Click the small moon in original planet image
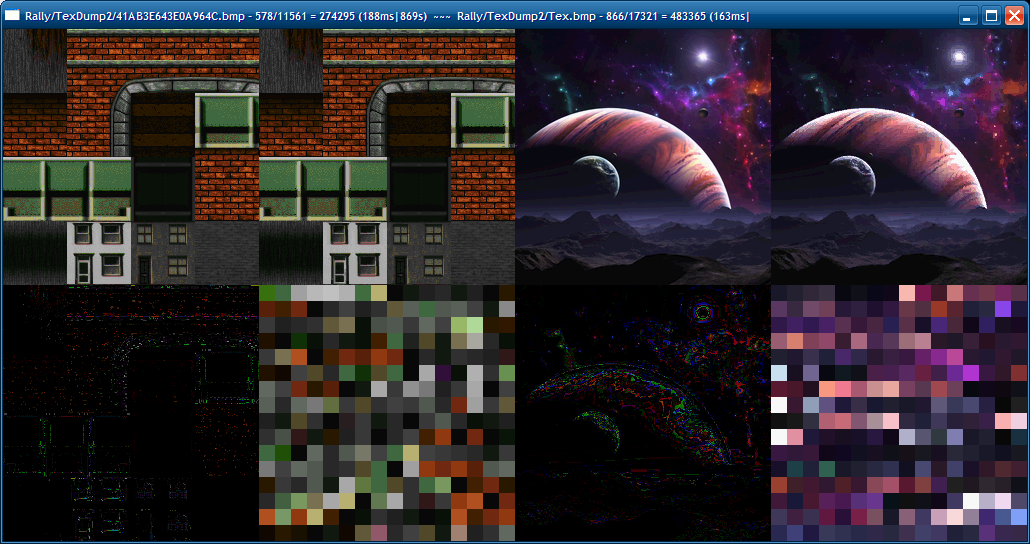The width and height of the screenshot is (1030, 544). [595, 175]
